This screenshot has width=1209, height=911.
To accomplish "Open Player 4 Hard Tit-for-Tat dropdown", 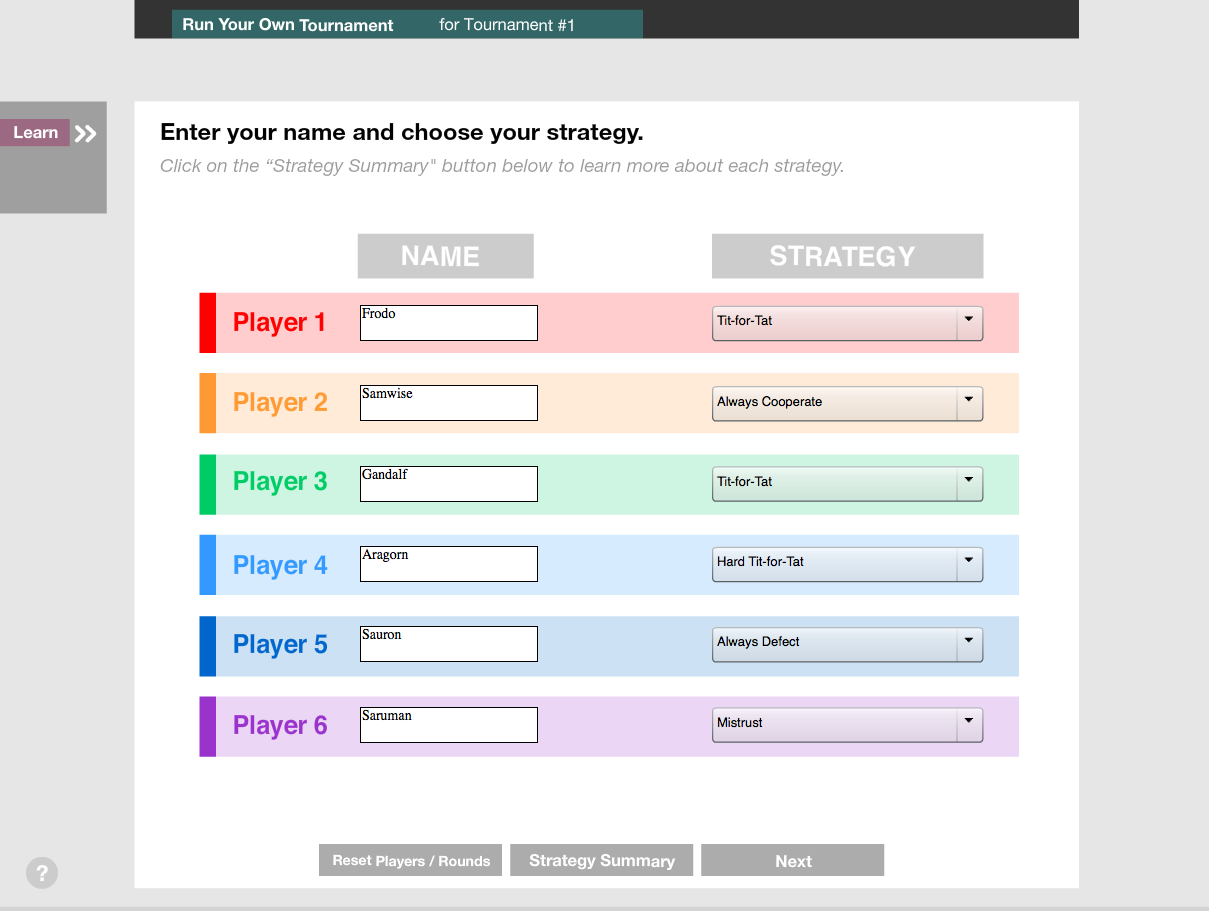I will point(847,564).
